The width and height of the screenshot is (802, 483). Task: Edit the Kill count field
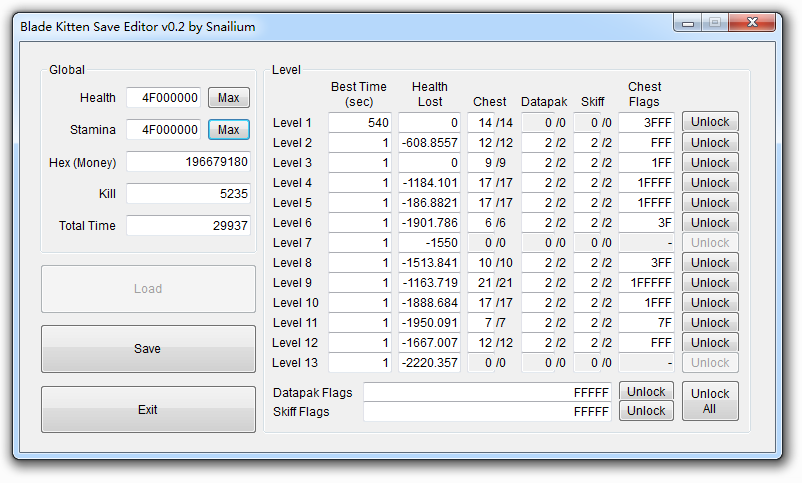188,193
